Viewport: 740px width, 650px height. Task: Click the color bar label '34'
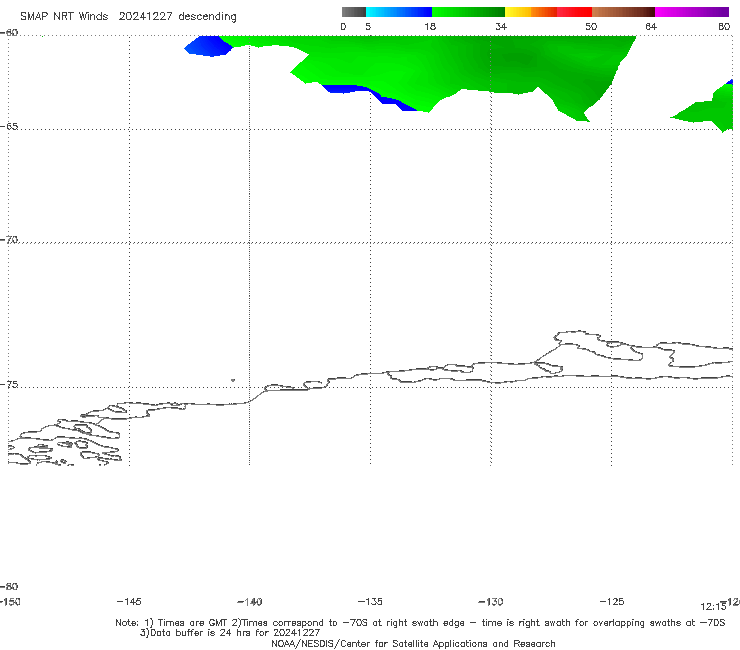501,26
